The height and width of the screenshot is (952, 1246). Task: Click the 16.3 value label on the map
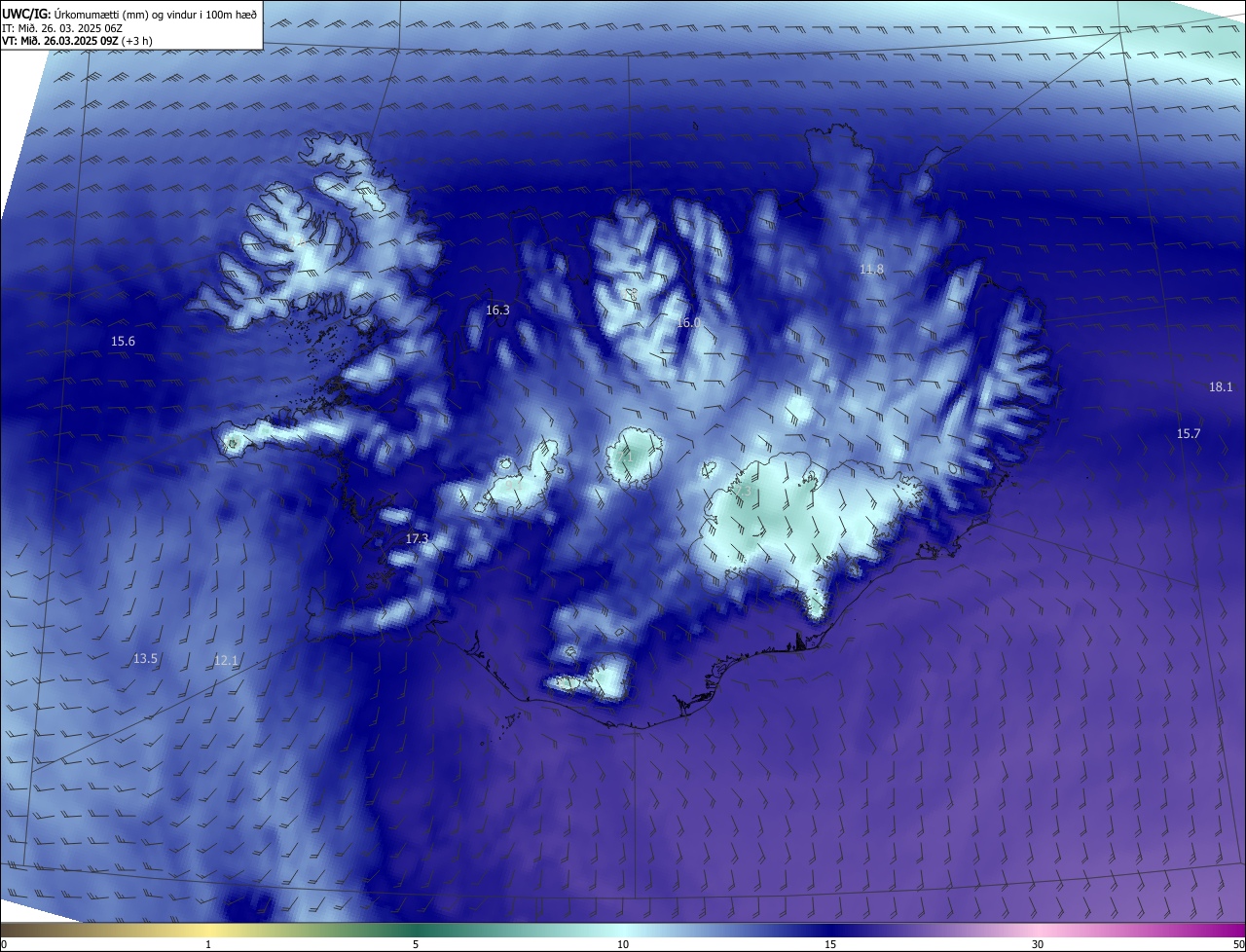coord(497,311)
